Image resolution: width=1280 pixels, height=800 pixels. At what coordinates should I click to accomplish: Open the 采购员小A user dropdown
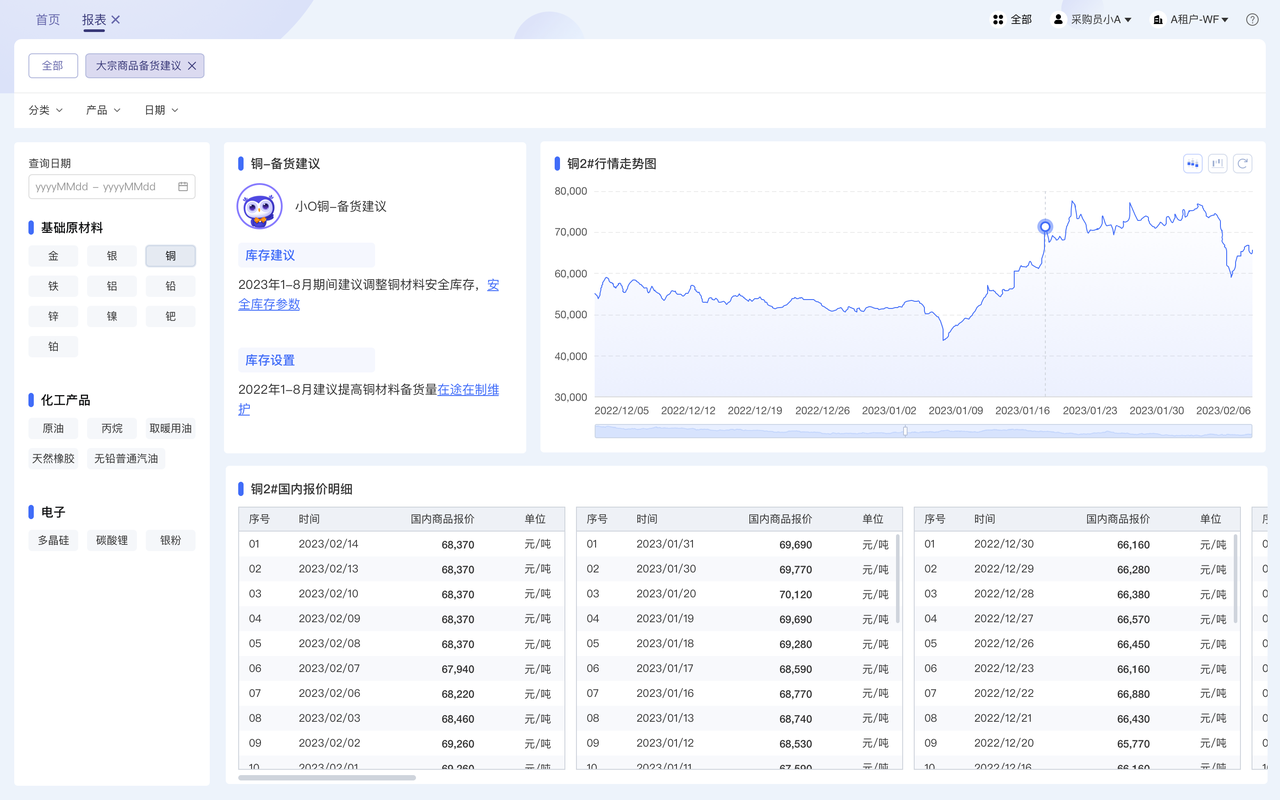pyautogui.click(x=1101, y=20)
